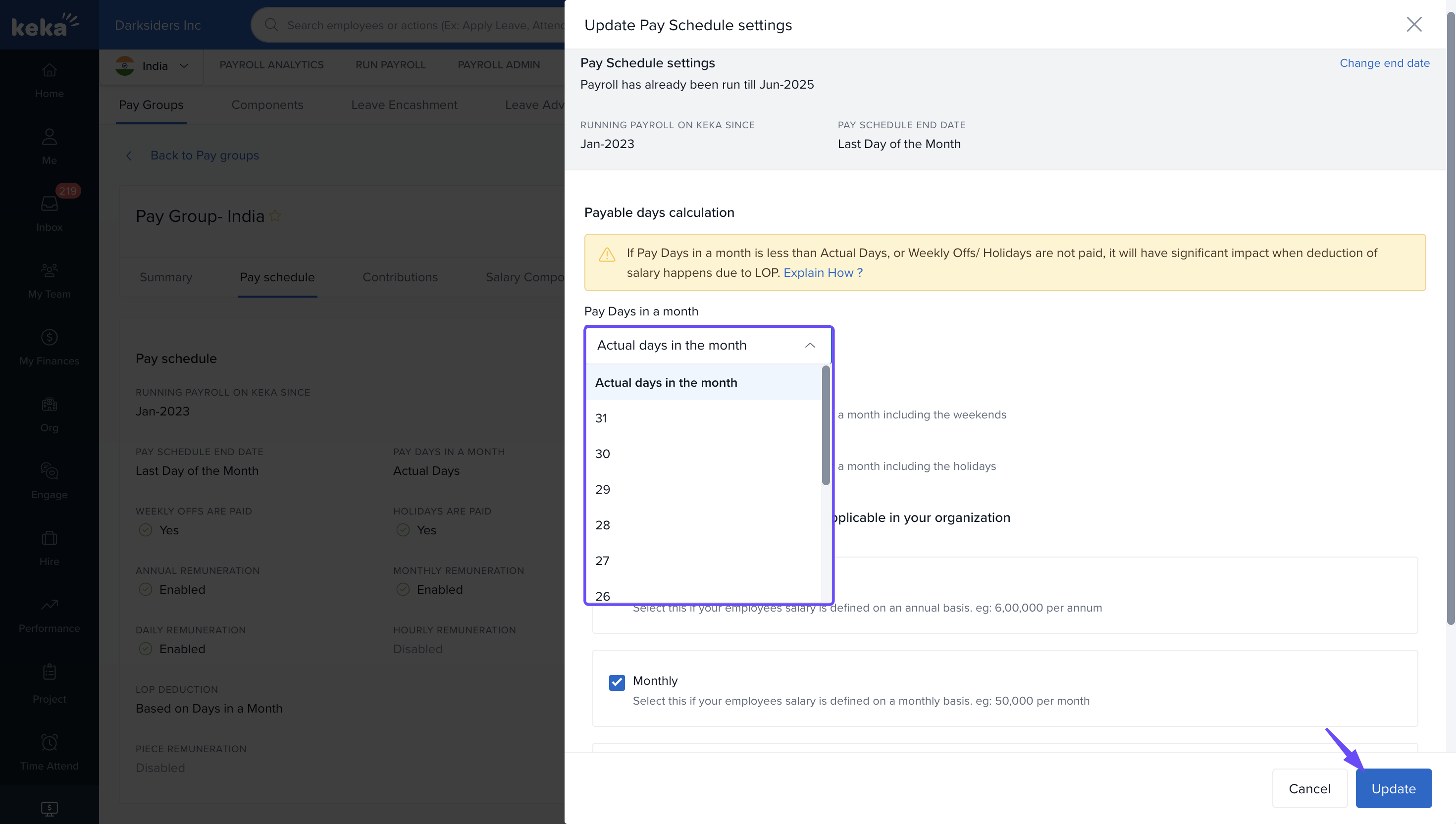Open Time Attend clock icon
The height and width of the screenshot is (824, 1456).
[49, 742]
